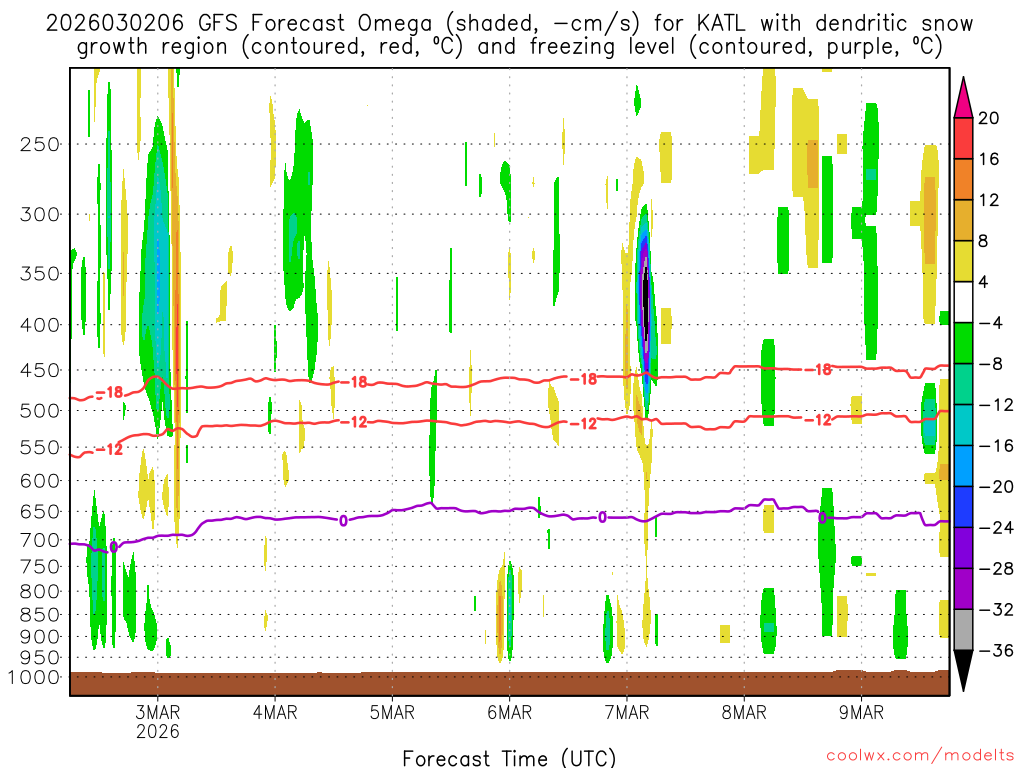Click the 3MAR 2026 time axis label
Image resolution: width=1024 pixels, height=768 pixels.
[x=158, y=721]
